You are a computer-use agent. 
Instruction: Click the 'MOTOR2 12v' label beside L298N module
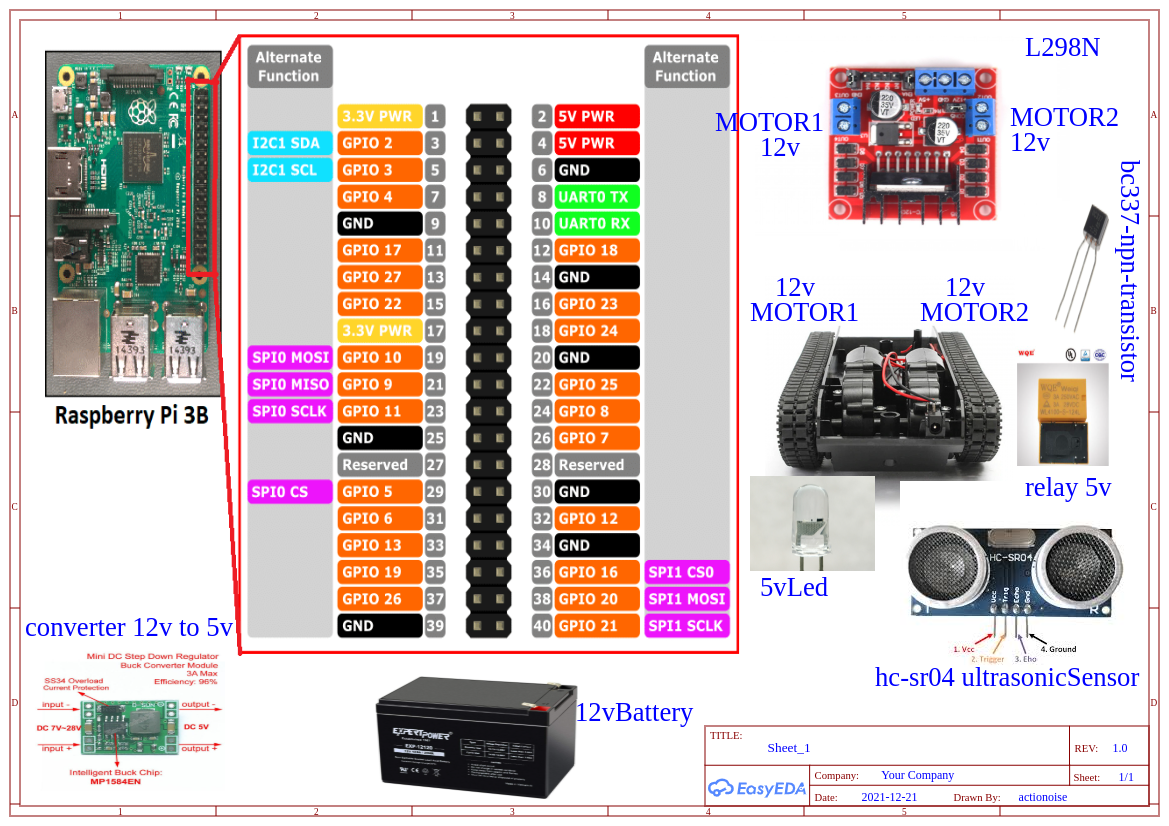(x=1064, y=129)
